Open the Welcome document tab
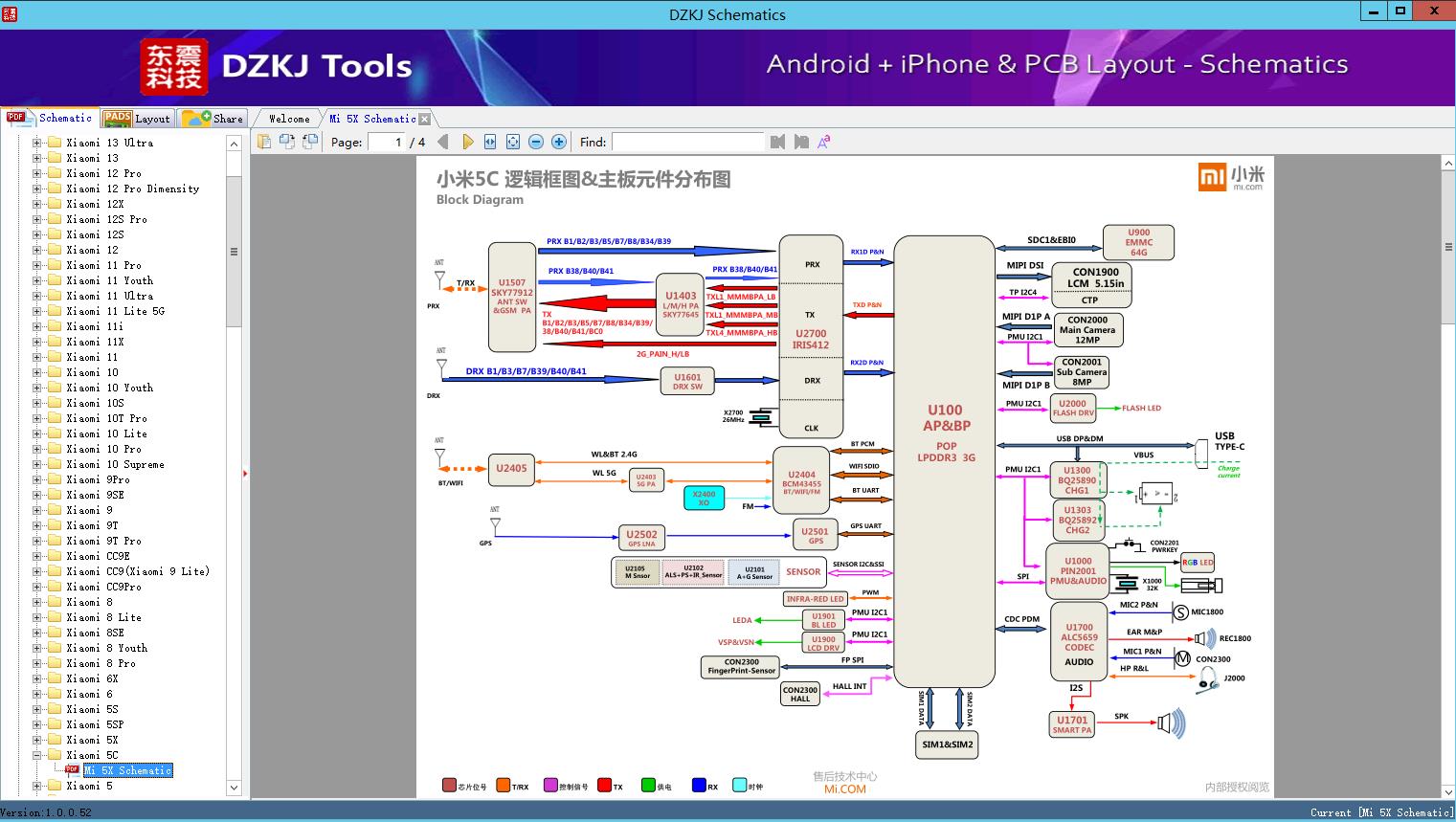This screenshot has width=1456, height=822. point(289,119)
